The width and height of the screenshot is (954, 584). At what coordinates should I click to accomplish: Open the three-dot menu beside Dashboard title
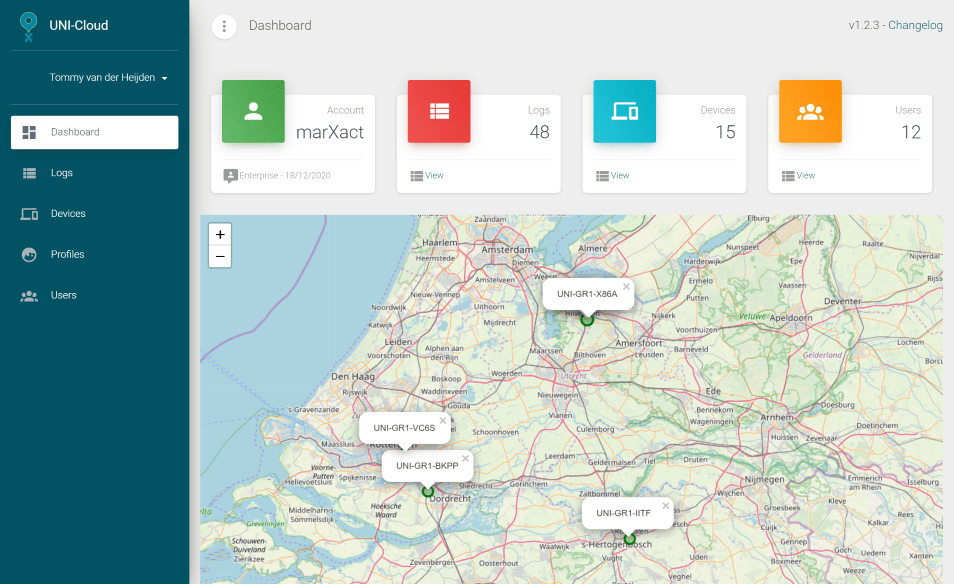click(x=224, y=26)
